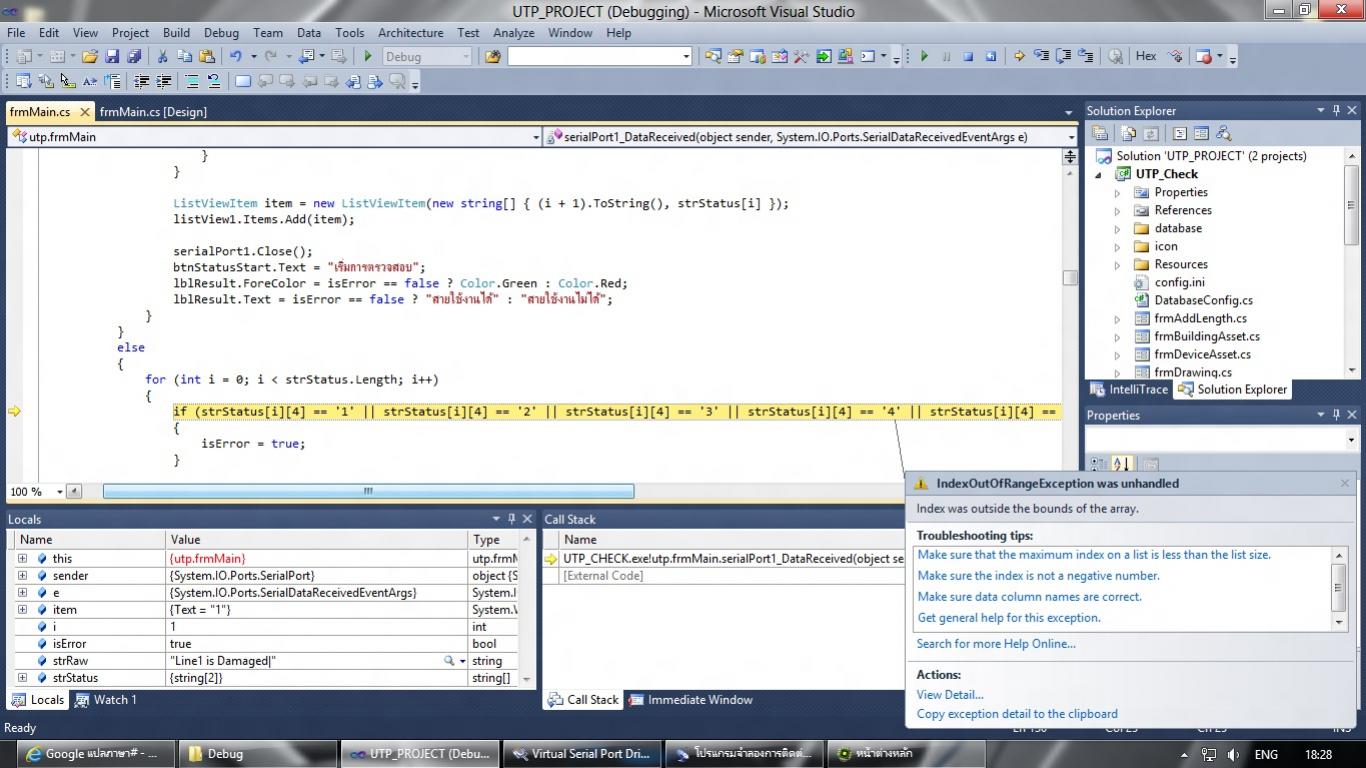The height and width of the screenshot is (768, 1366).
Task: Switch to the IntelliTrace tab
Action: [1129, 390]
